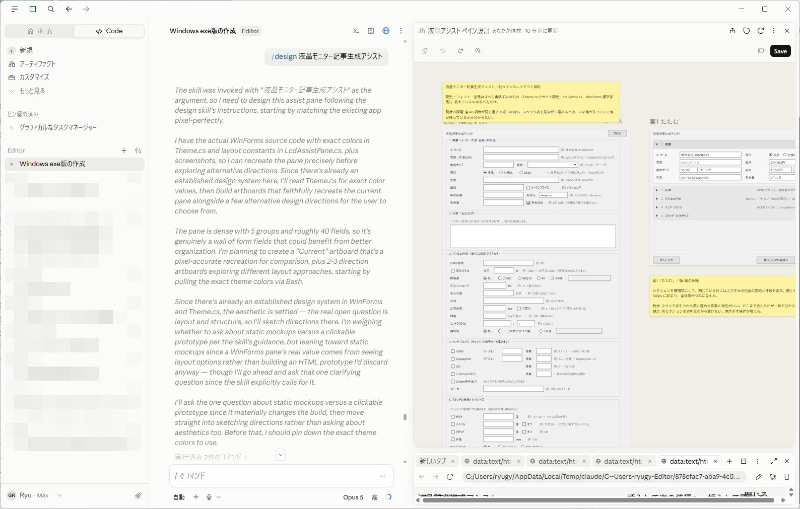Open the Opus 5 model selector
Viewport: 800px width, 509px height.
[x=353, y=497]
